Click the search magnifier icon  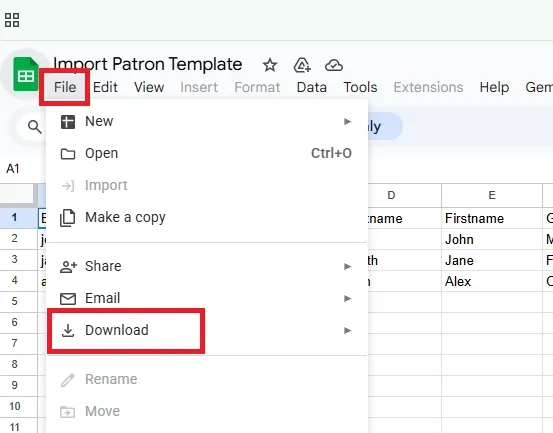tap(35, 126)
